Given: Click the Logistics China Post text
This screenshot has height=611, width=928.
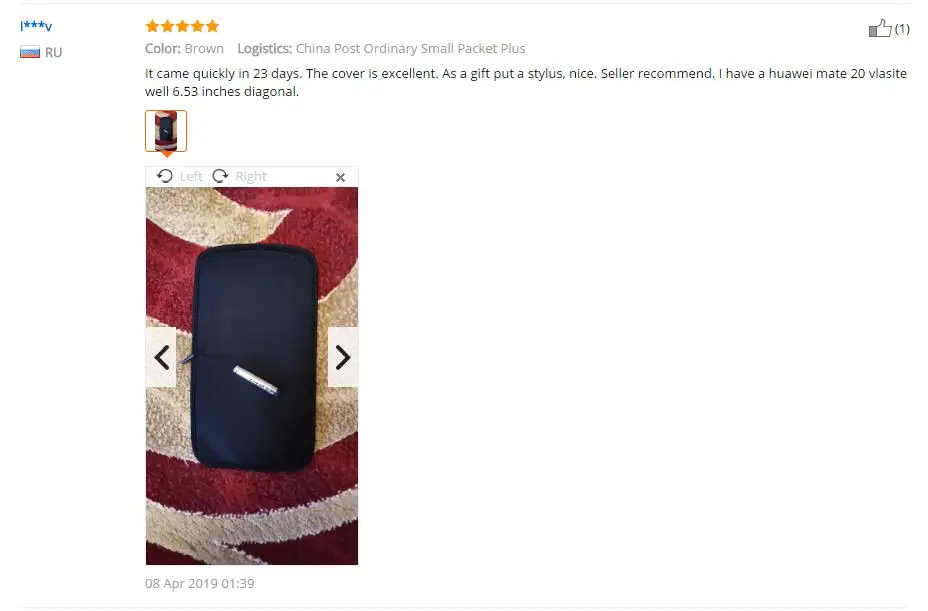Looking at the screenshot, I should [x=381, y=49].
